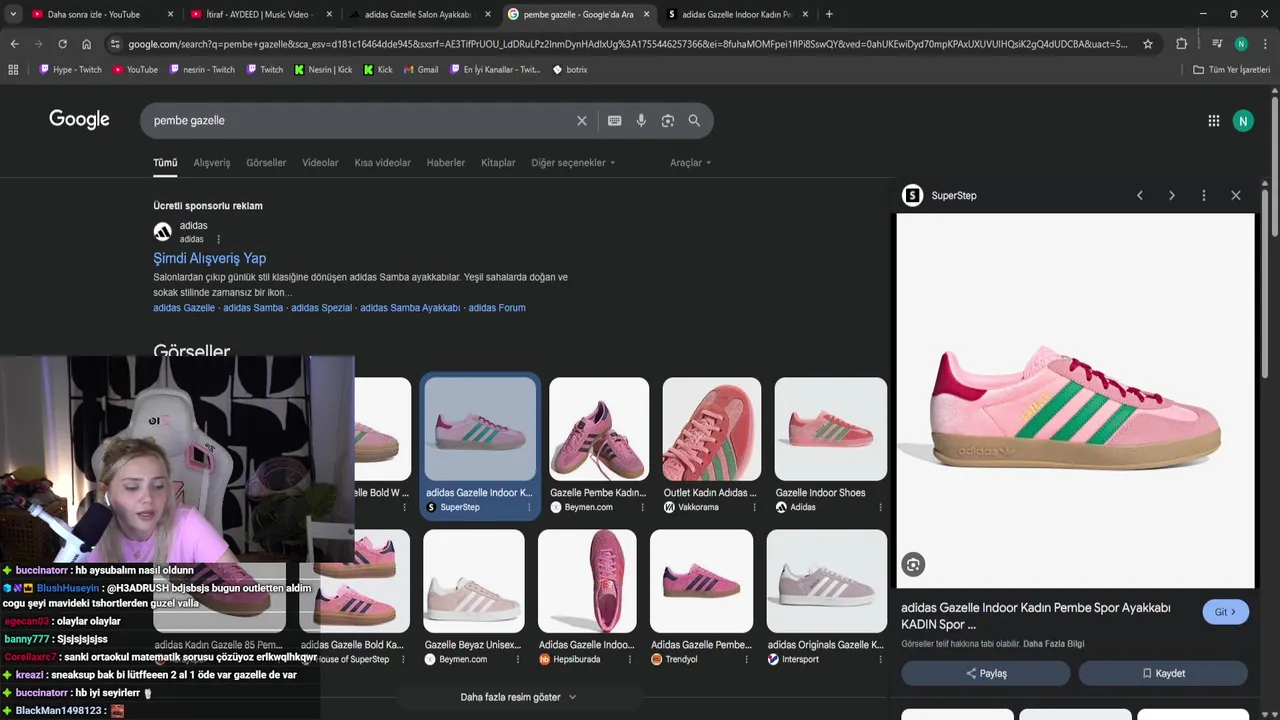The height and width of the screenshot is (720, 1280).
Task: Click the 'Kaydet' save button
Action: point(1163,674)
